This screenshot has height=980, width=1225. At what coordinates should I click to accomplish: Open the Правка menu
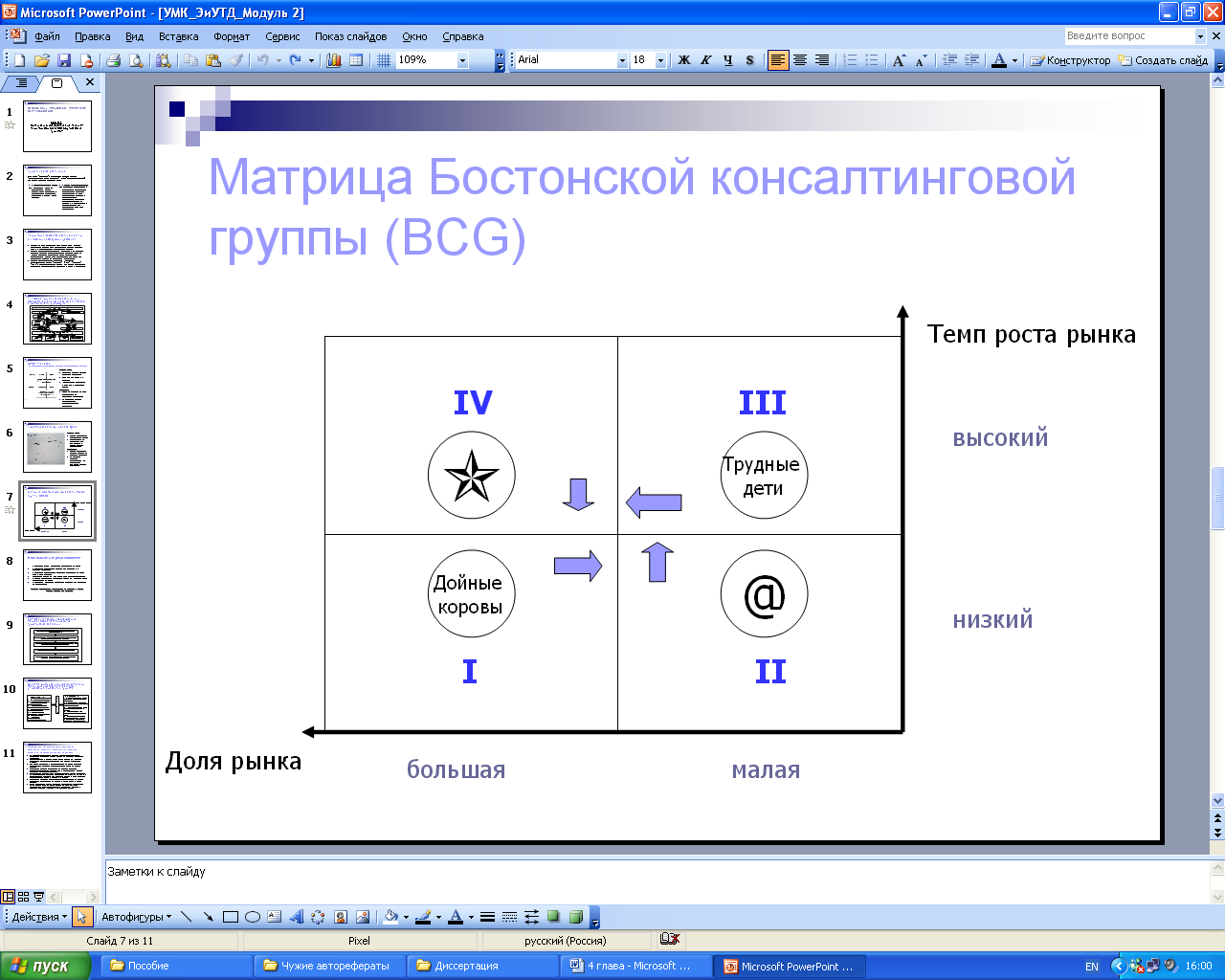click(93, 36)
